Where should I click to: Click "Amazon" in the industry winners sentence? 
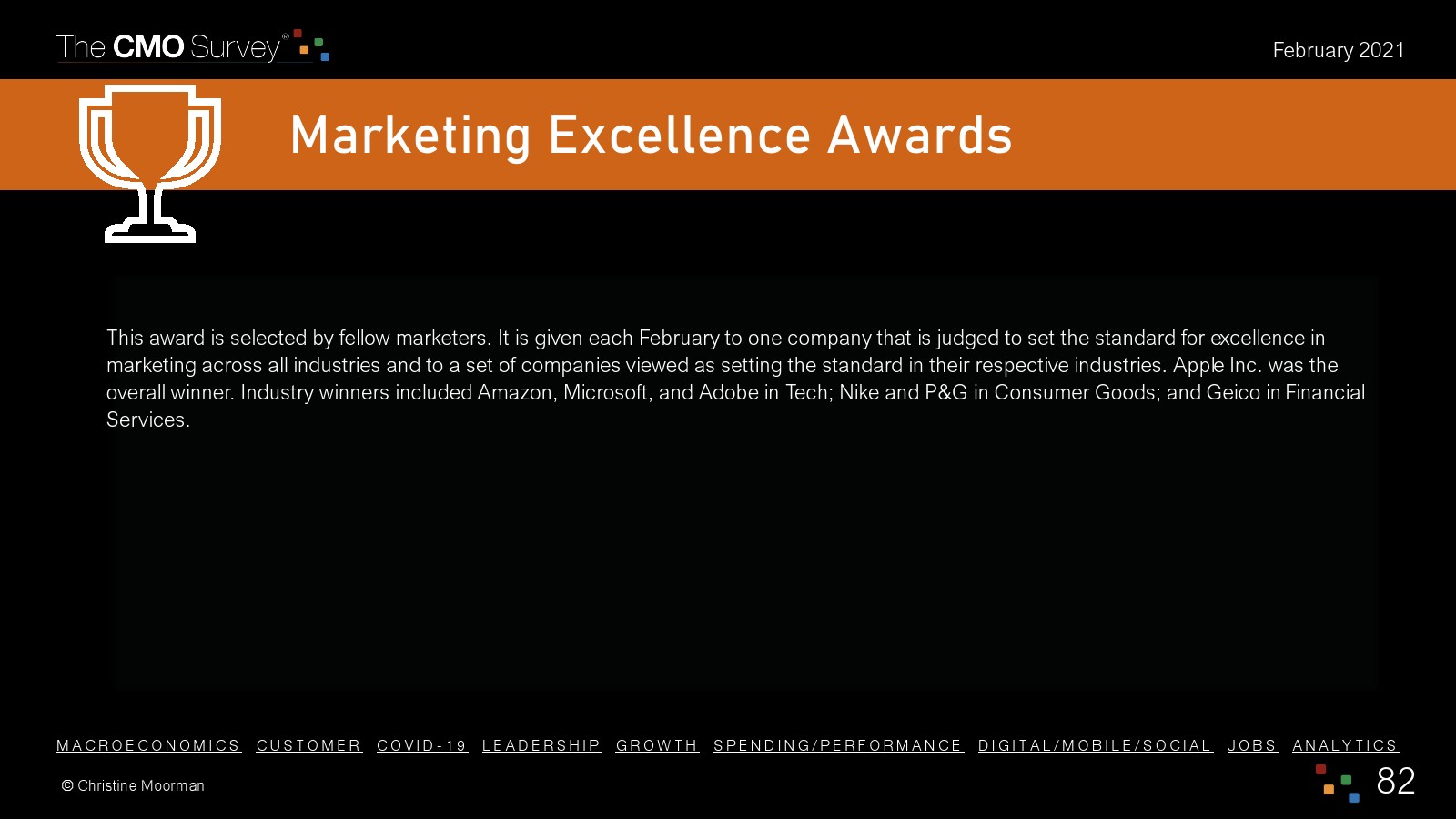point(515,392)
